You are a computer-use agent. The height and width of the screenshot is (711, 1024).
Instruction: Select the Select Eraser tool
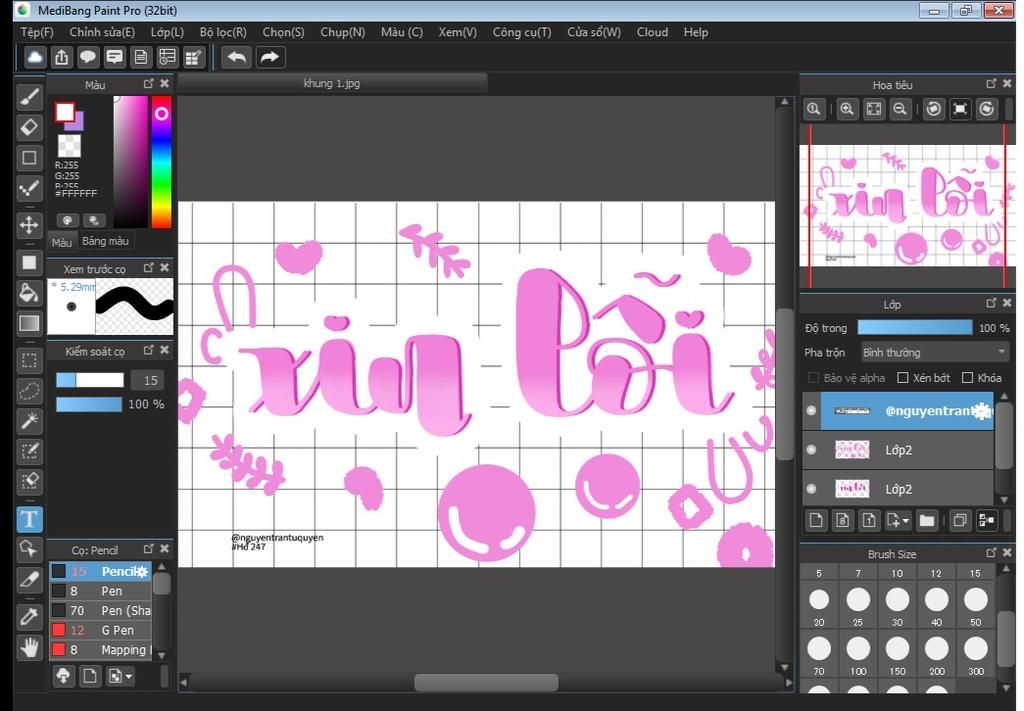click(x=29, y=482)
